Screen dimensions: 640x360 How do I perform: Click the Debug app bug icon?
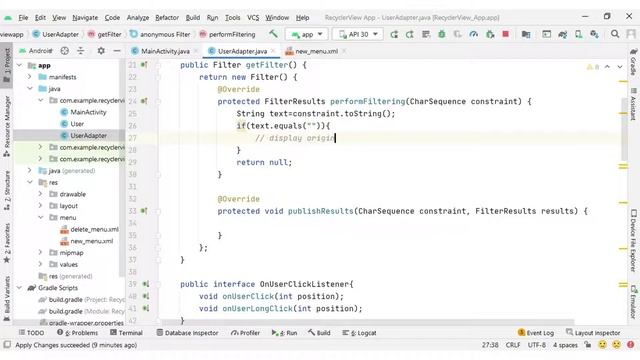pos(442,35)
